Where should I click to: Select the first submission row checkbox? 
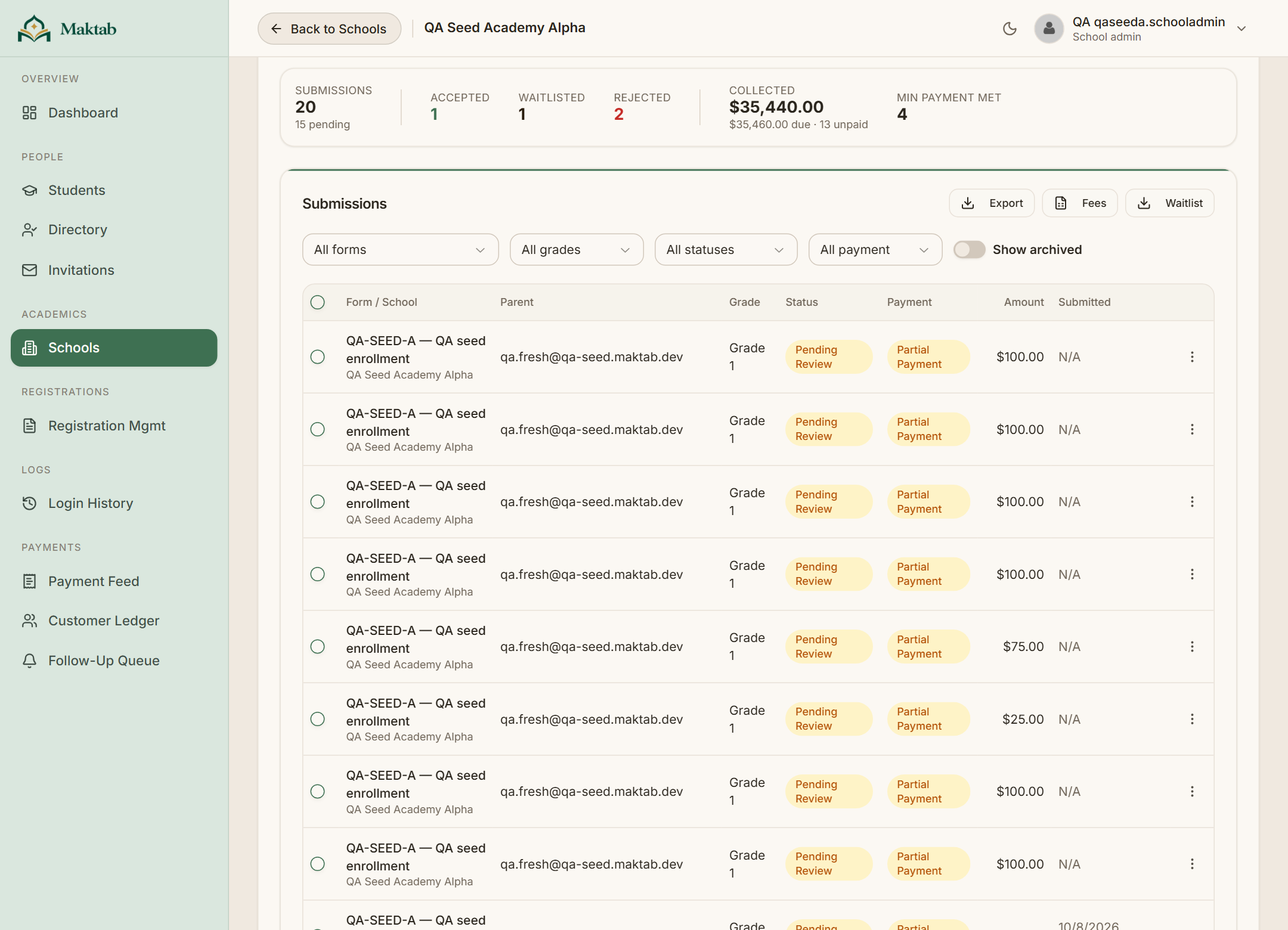(x=317, y=356)
